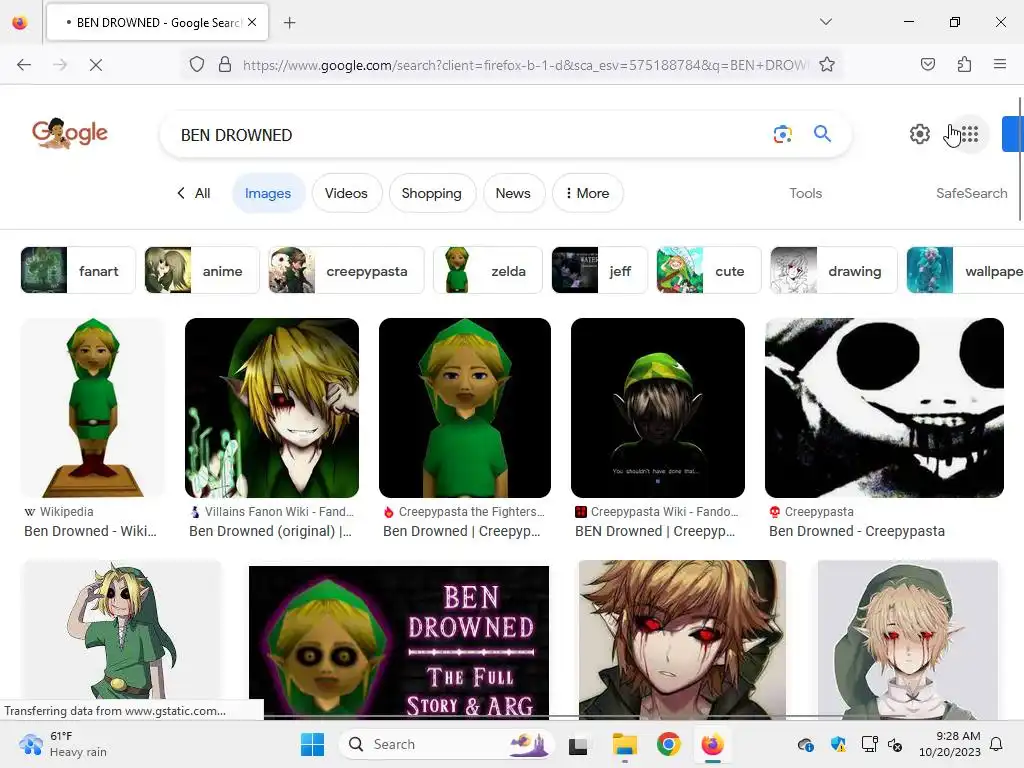Open a new tab with the plus button

[289, 23]
